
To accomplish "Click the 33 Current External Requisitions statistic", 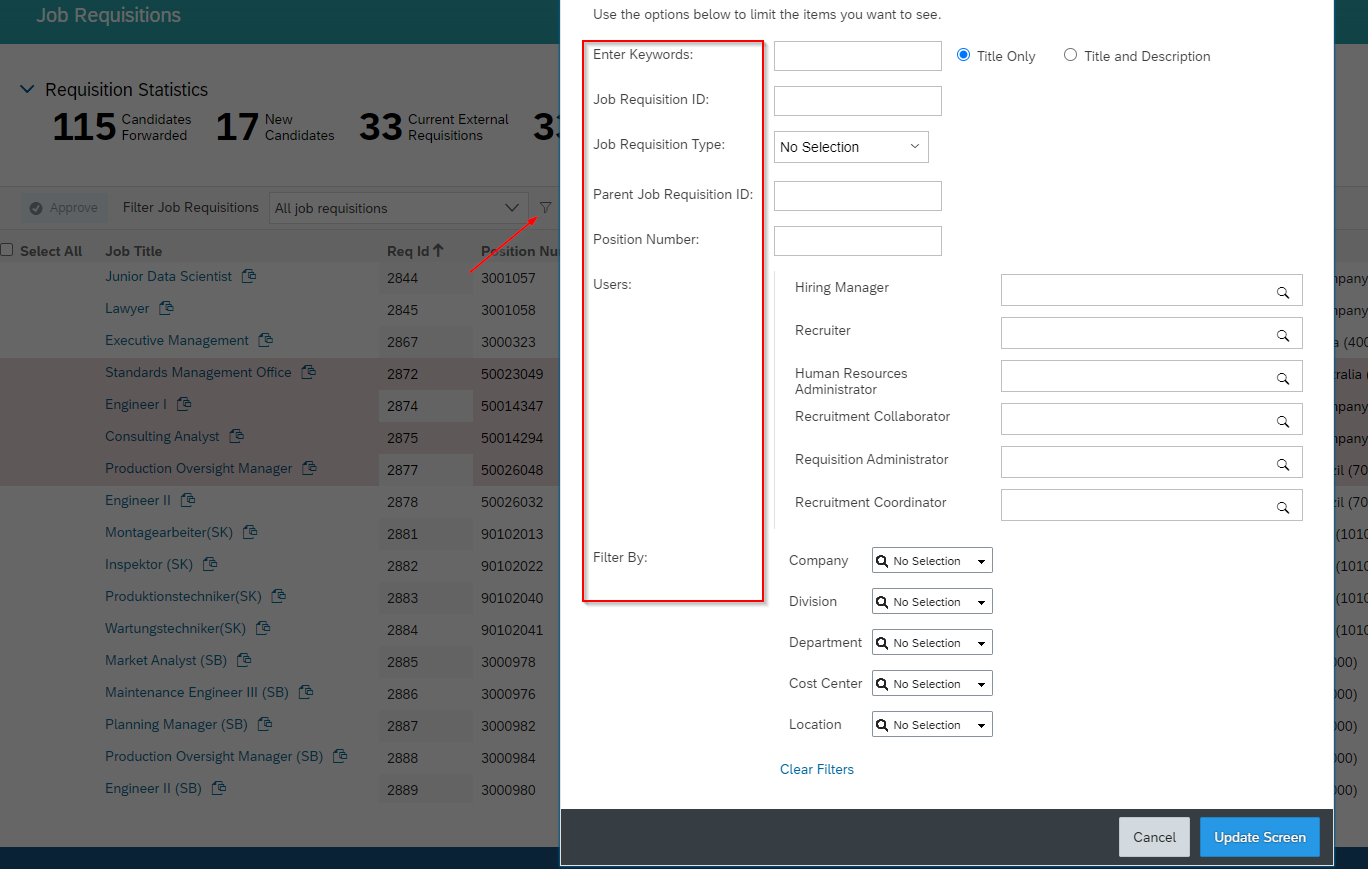I will pos(434,127).
